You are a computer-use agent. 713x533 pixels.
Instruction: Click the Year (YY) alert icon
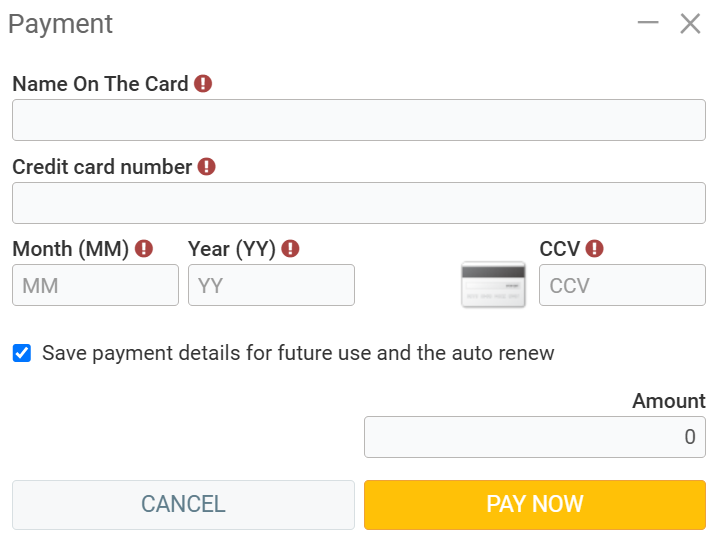(290, 249)
